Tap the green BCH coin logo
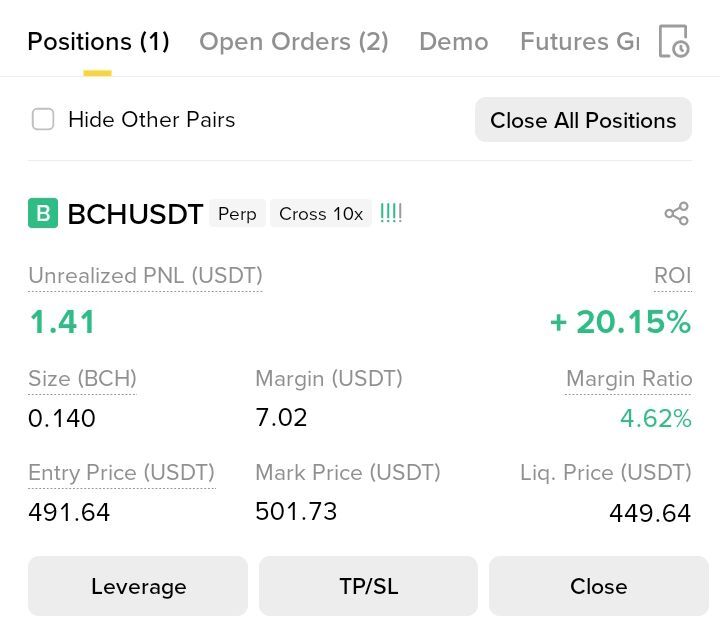This screenshot has width=720, height=626. (43, 213)
